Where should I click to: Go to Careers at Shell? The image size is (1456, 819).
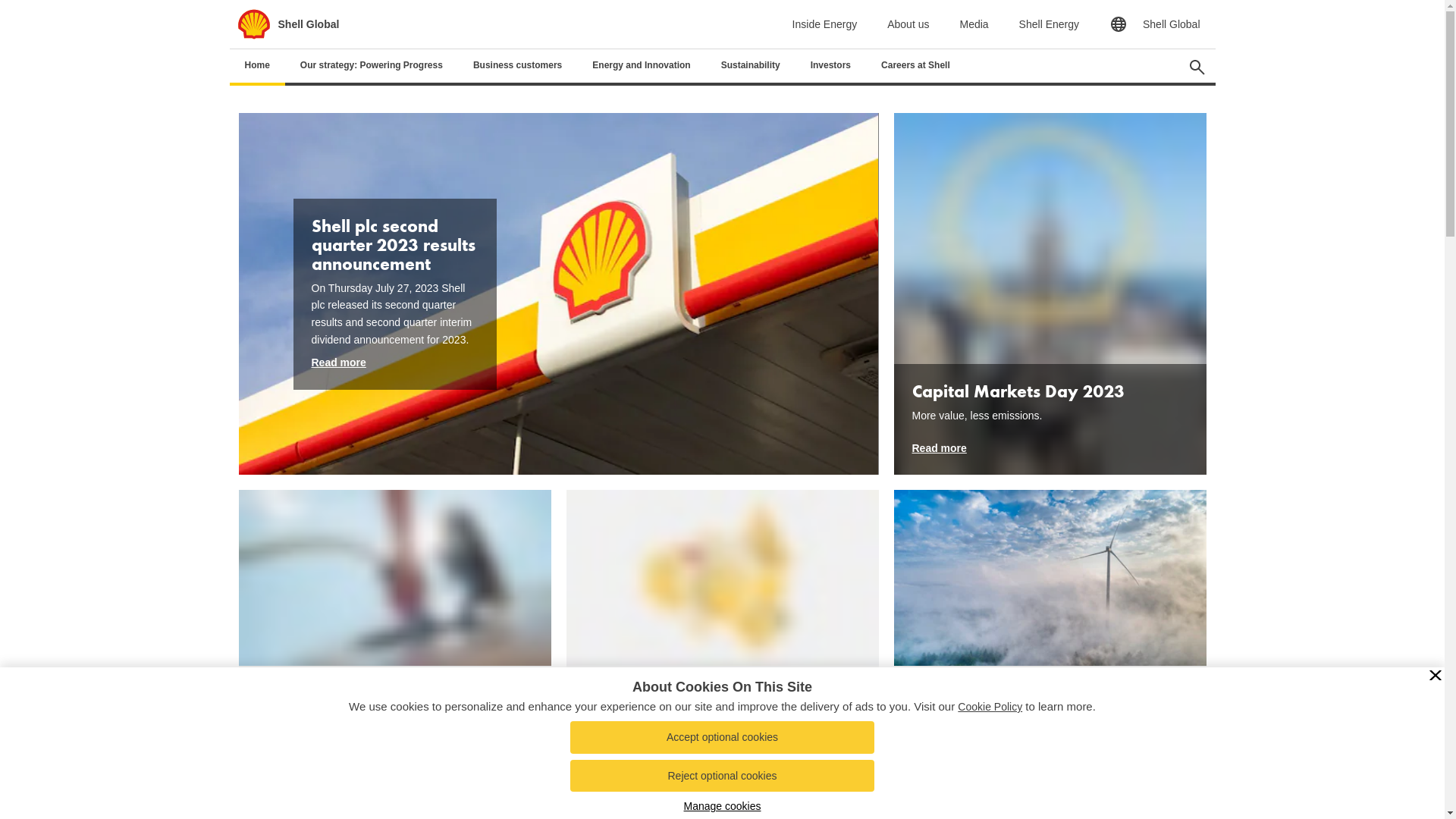[915, 65]
